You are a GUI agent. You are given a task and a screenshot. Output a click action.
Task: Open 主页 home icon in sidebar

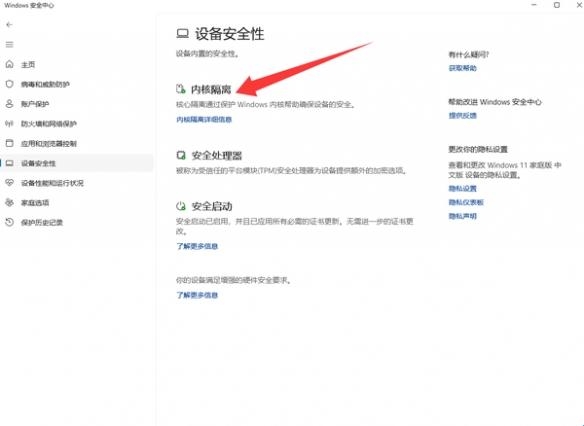[9, 64]
